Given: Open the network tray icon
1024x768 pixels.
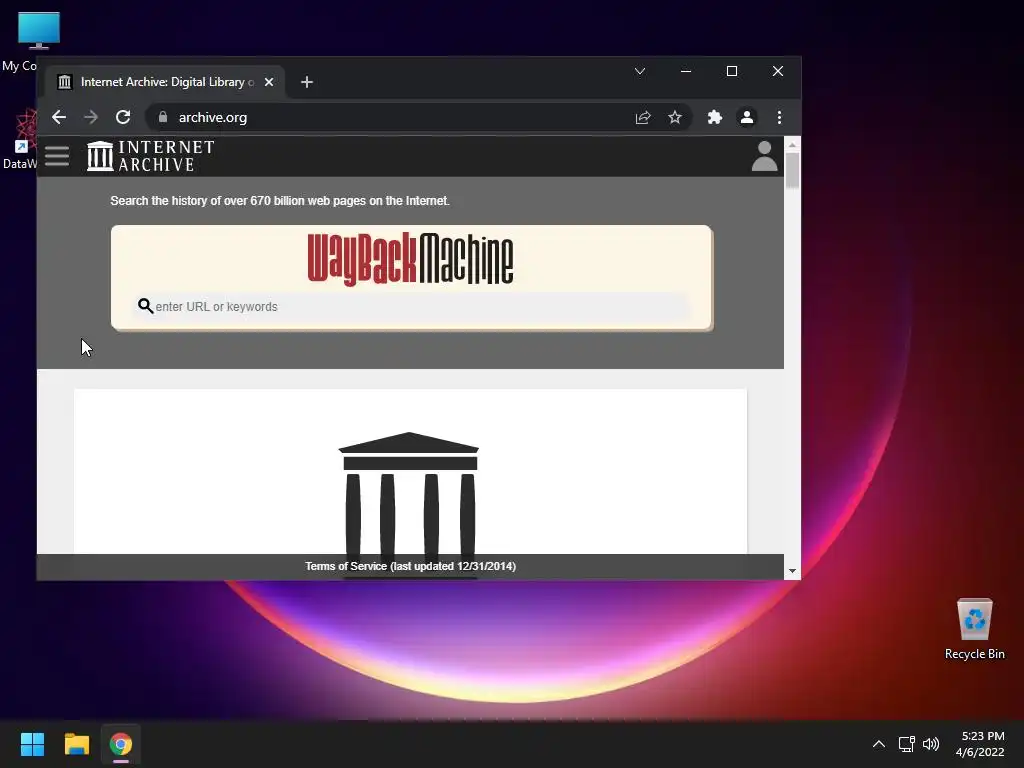Looking at the screenshot, I should tap(906, 744).
